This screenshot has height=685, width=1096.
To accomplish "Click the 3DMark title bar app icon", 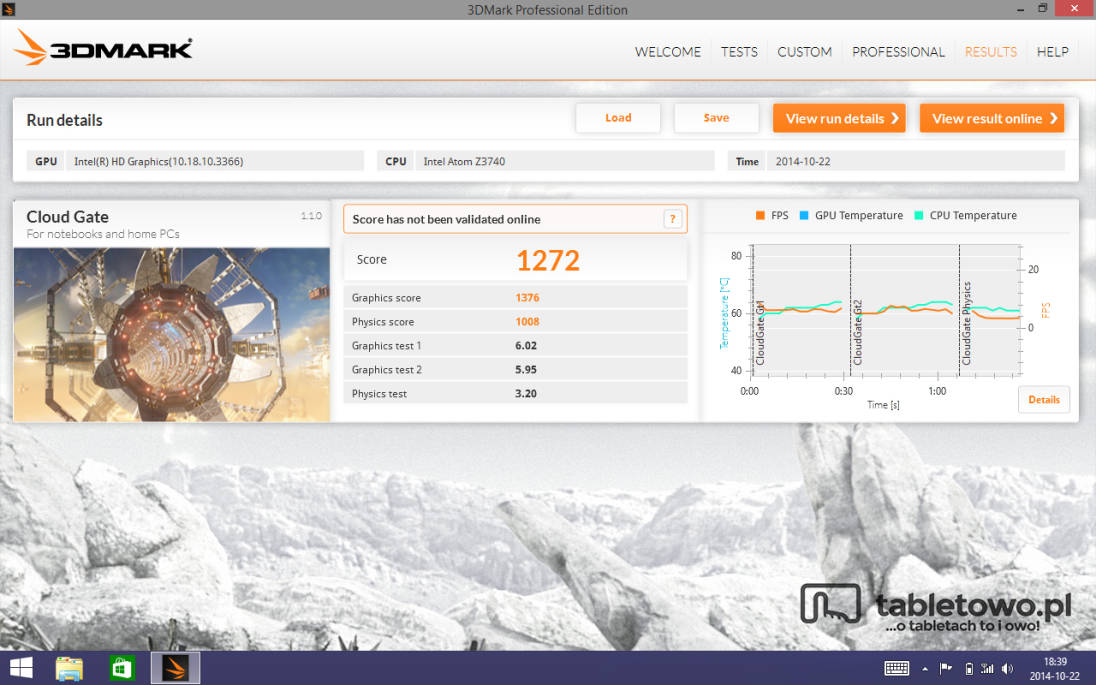I will pyautogui.click(x=8, y=9).
